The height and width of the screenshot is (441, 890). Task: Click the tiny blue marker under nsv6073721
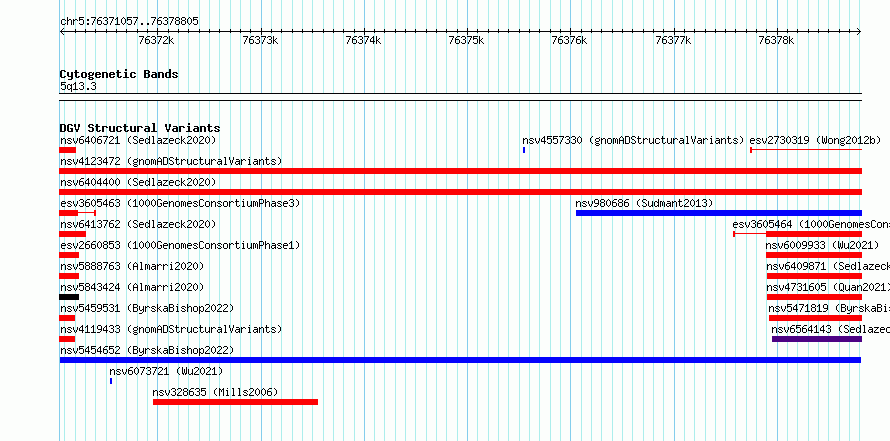pyautogui.click(x=111, y=381)
